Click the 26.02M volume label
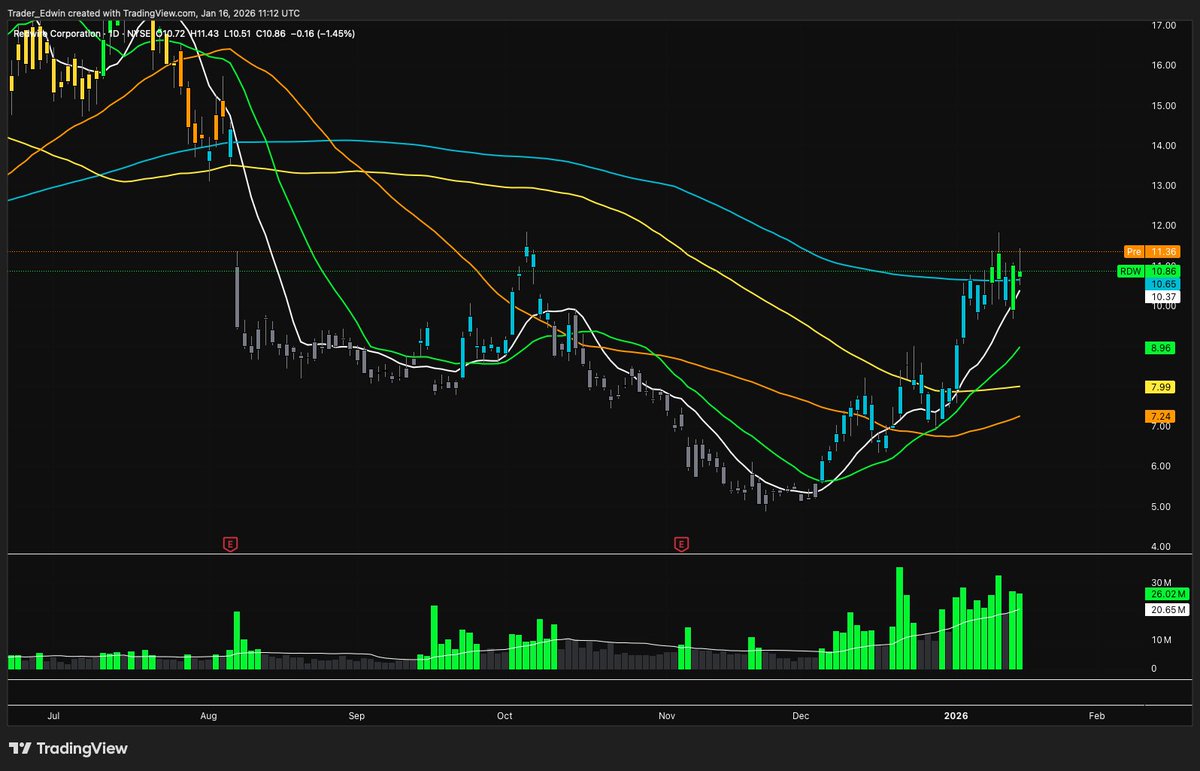The height and width of the screenshot is (771, 1200). 1166,594
